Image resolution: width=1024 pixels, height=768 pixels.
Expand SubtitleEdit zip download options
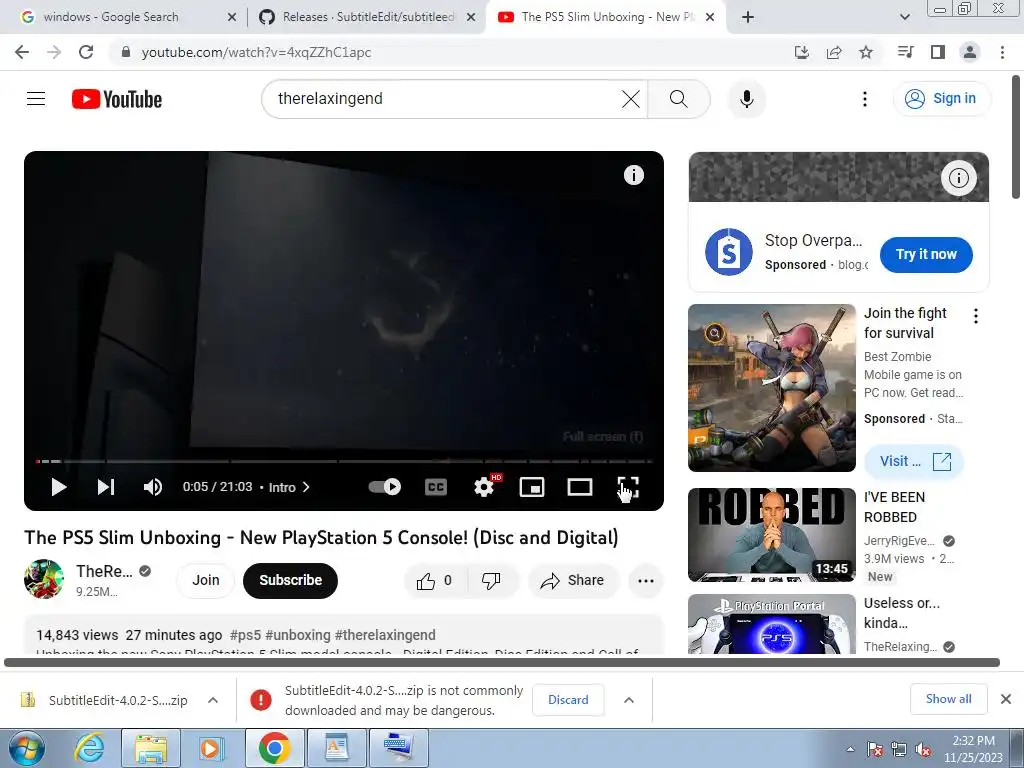[x=213, y=700]
